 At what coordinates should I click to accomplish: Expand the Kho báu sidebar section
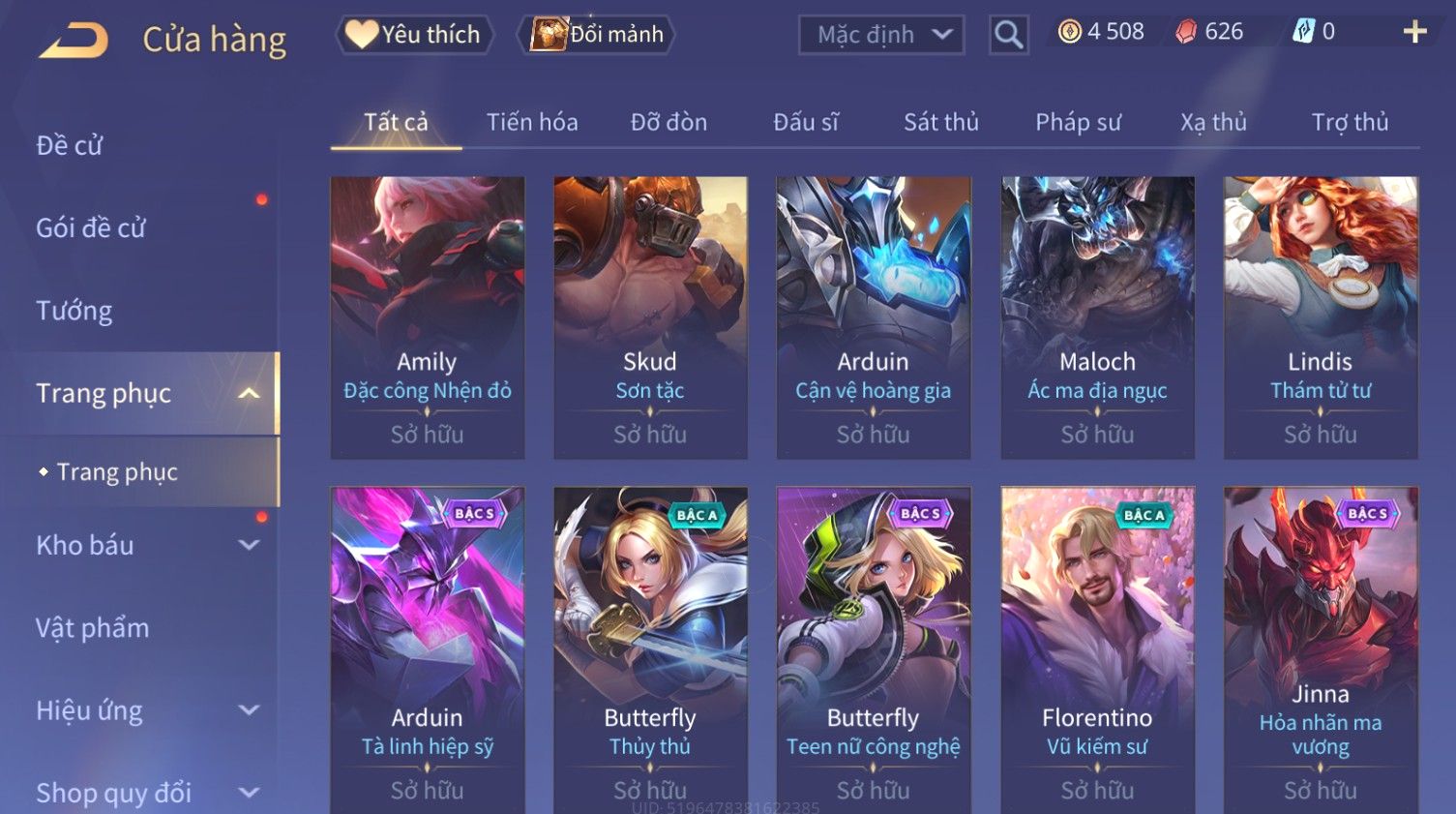pyautogui.click(x=249, y=545)
